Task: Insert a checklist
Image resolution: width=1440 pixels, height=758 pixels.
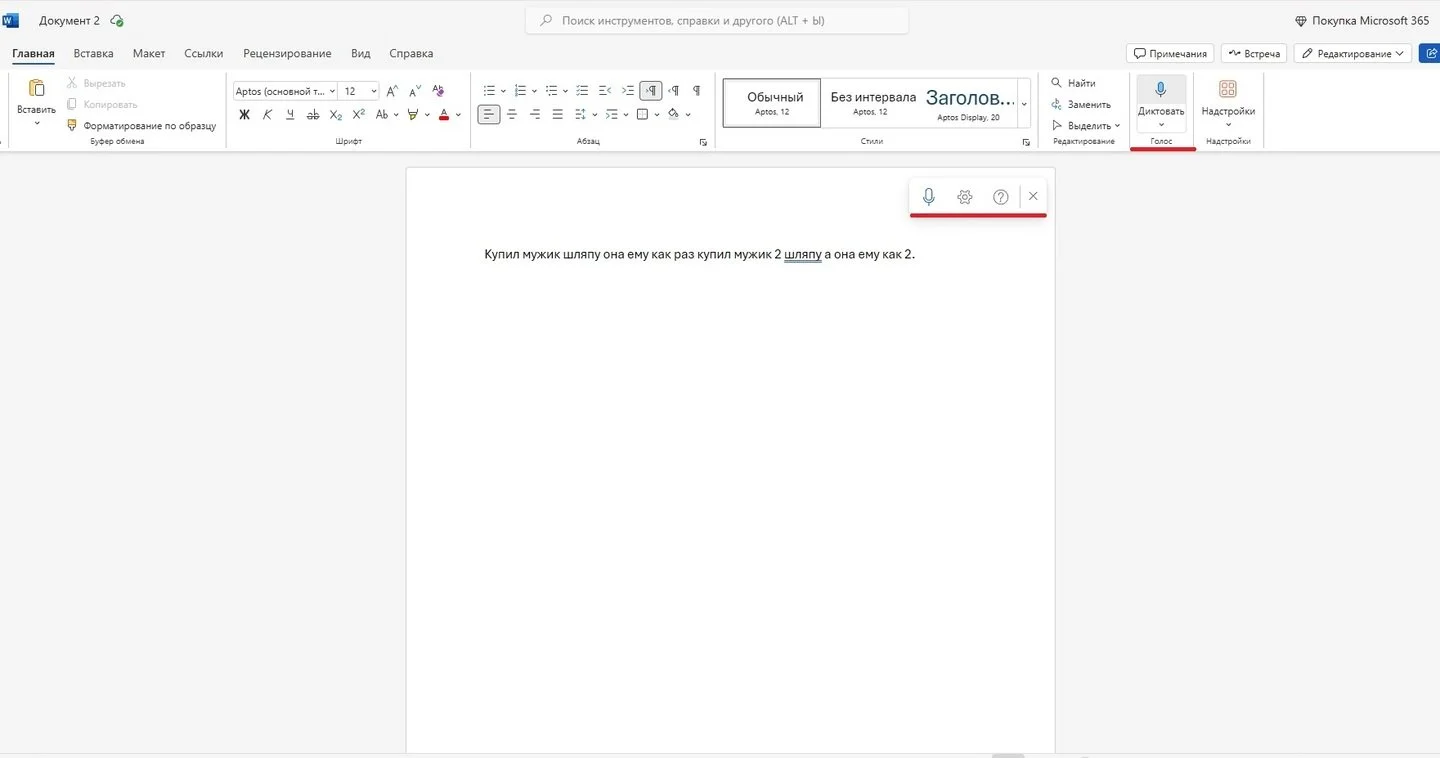Action: pyautogui.click(x=582, y=91)
